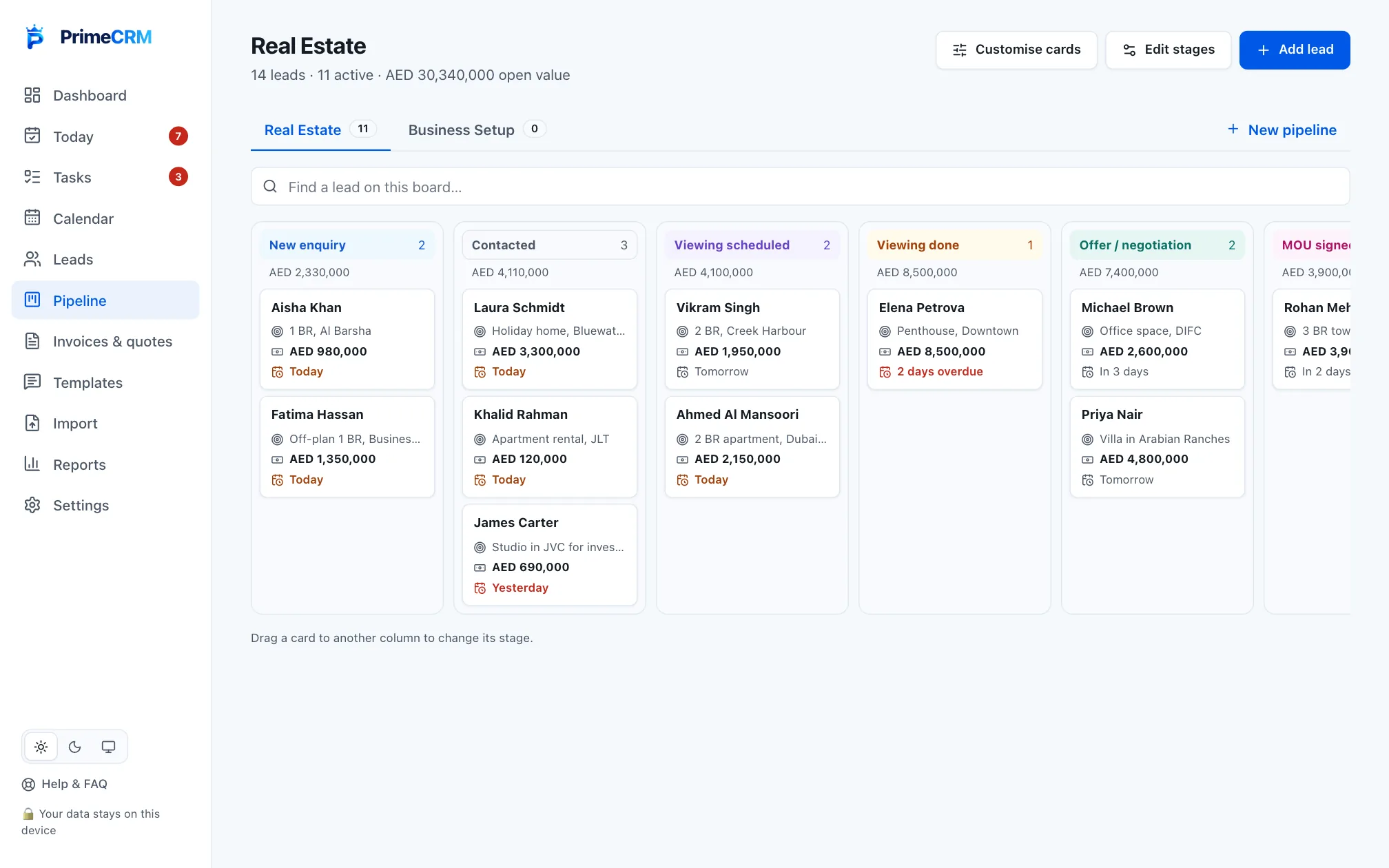Screen dimensions: 1389x868
Task: Switch to light theme sun toggle
Action: (41, 747)
